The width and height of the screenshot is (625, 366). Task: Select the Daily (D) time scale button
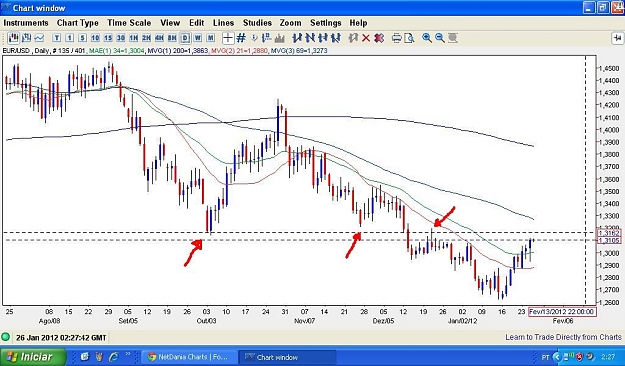pos(185,38)
